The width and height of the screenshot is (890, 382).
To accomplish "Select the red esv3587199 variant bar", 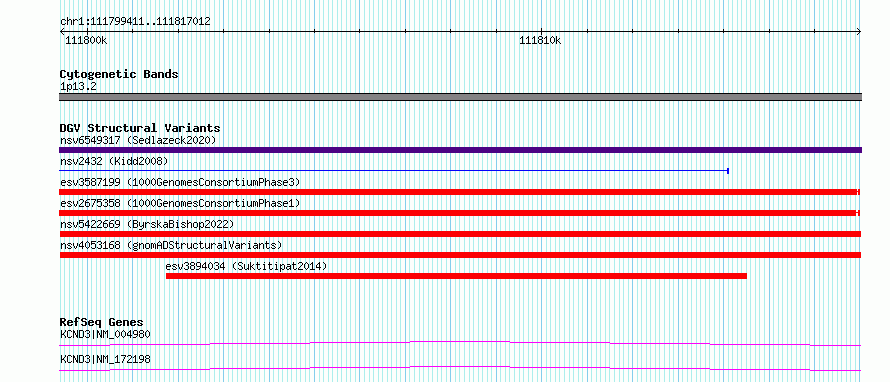I will tap(459, 192).
